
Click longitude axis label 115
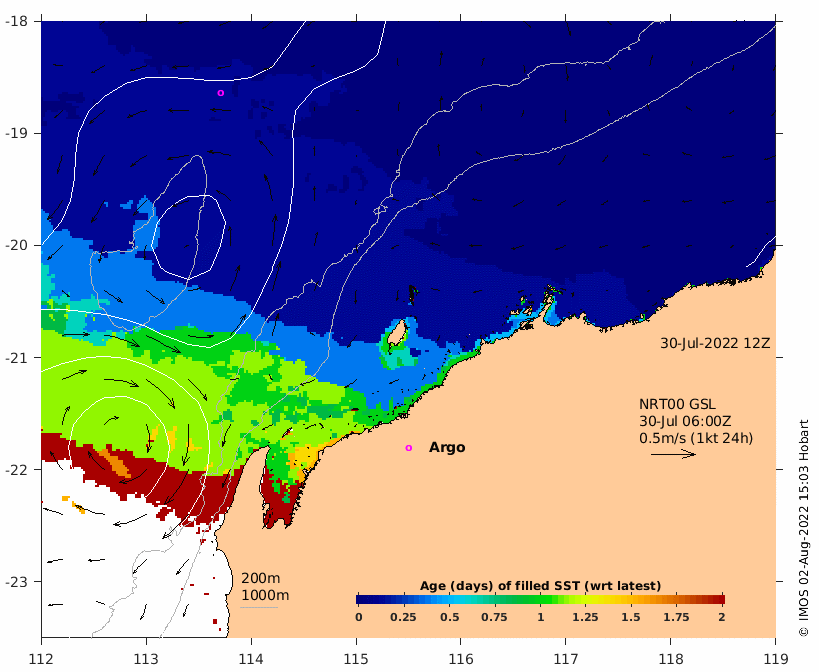[356, 658]
